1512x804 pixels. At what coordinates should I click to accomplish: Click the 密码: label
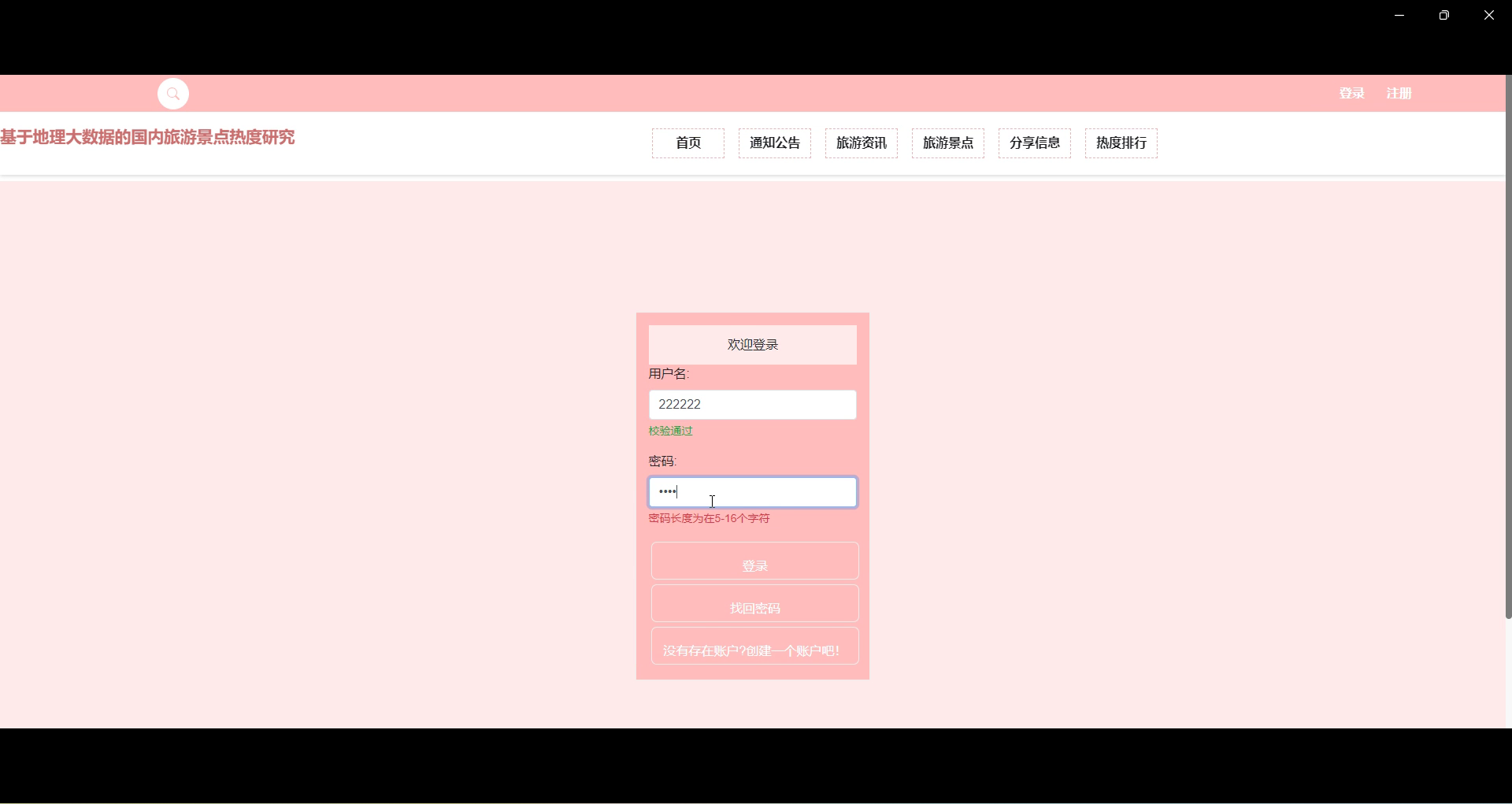[x=663, y=461]
